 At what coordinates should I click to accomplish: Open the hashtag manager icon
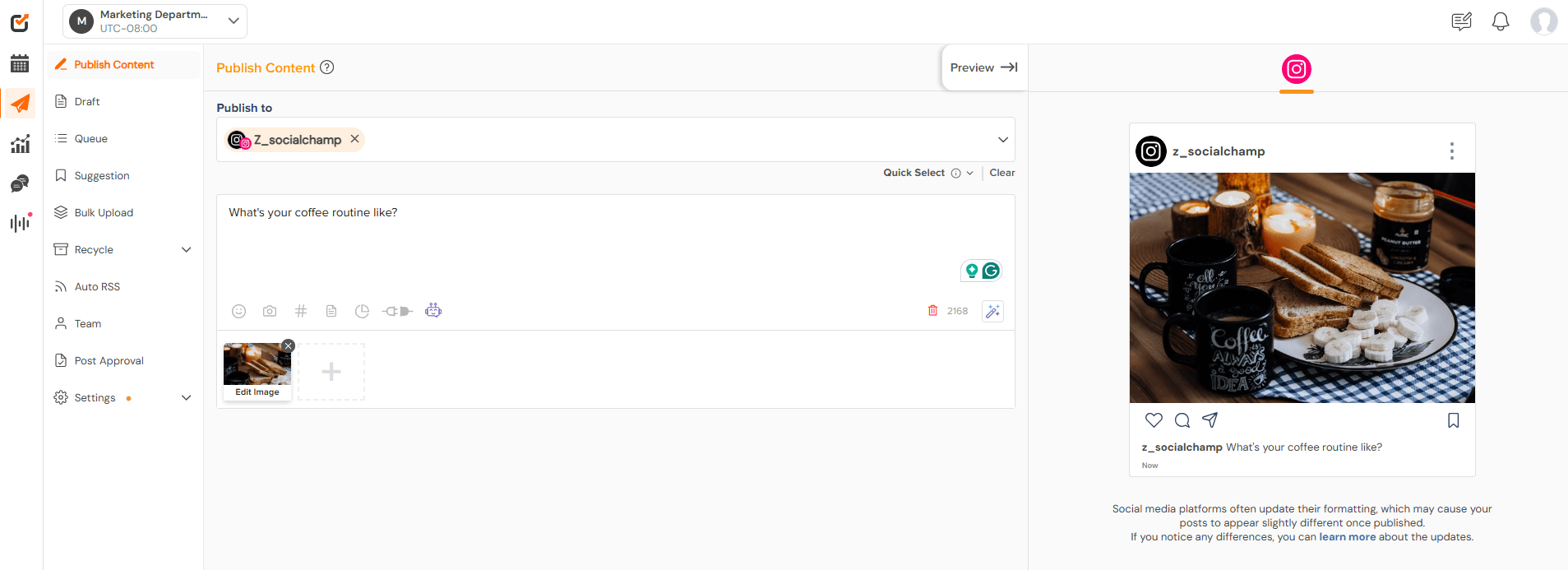click(301, 311)
